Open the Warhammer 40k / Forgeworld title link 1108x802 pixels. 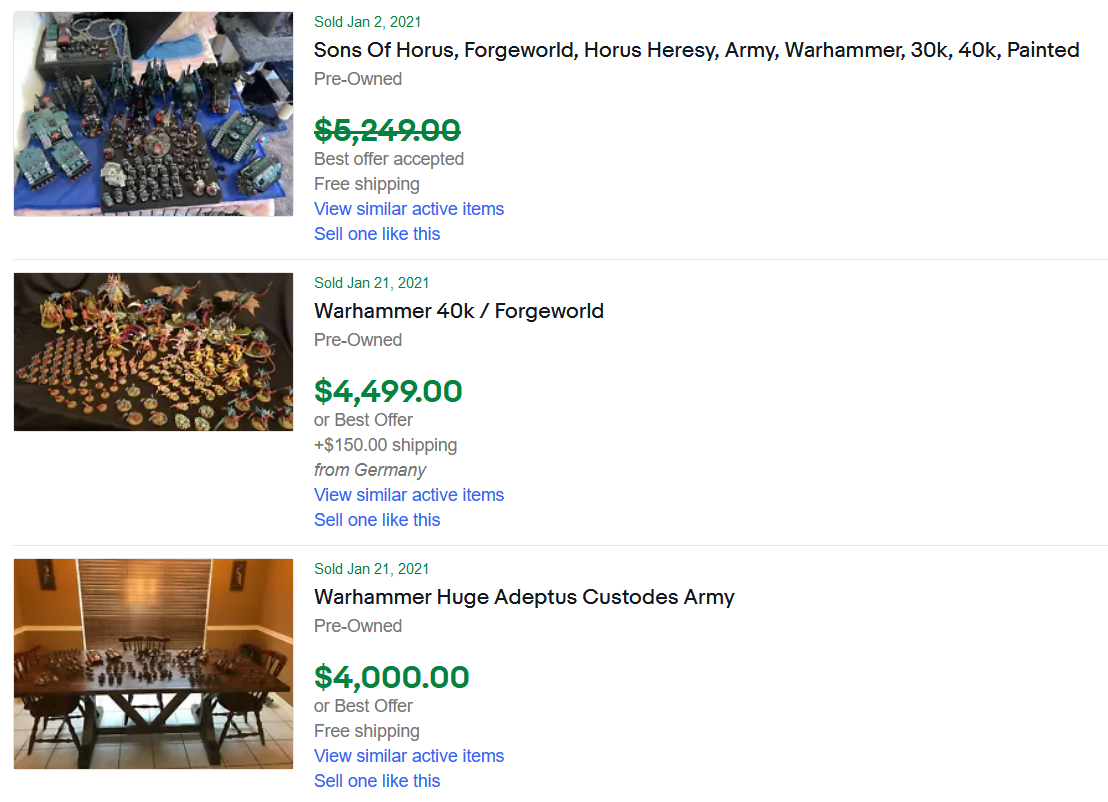(458, 311)
